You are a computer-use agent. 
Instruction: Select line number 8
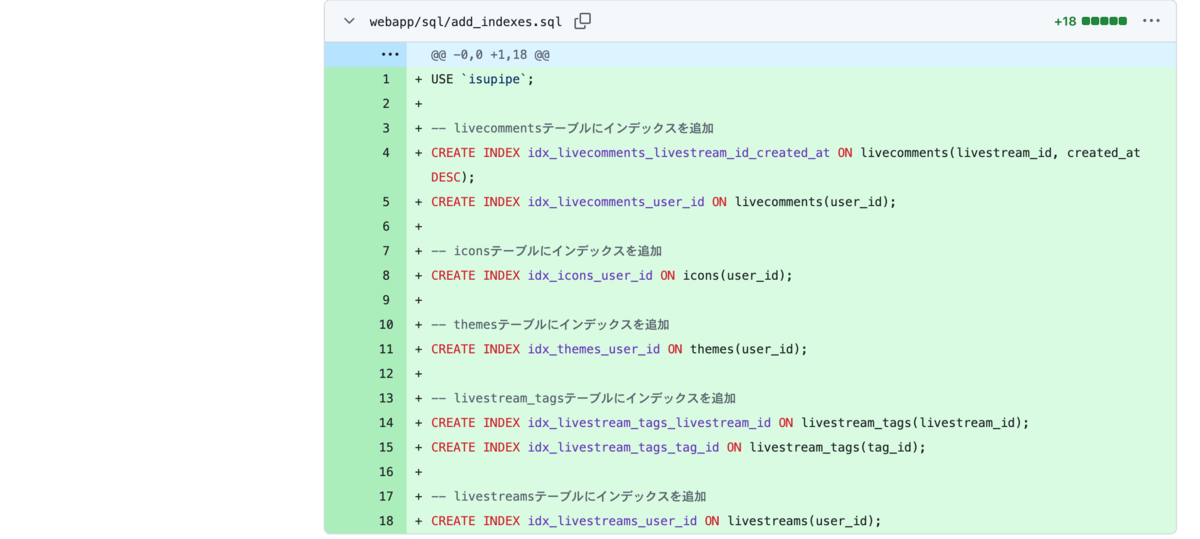point(386,275)
